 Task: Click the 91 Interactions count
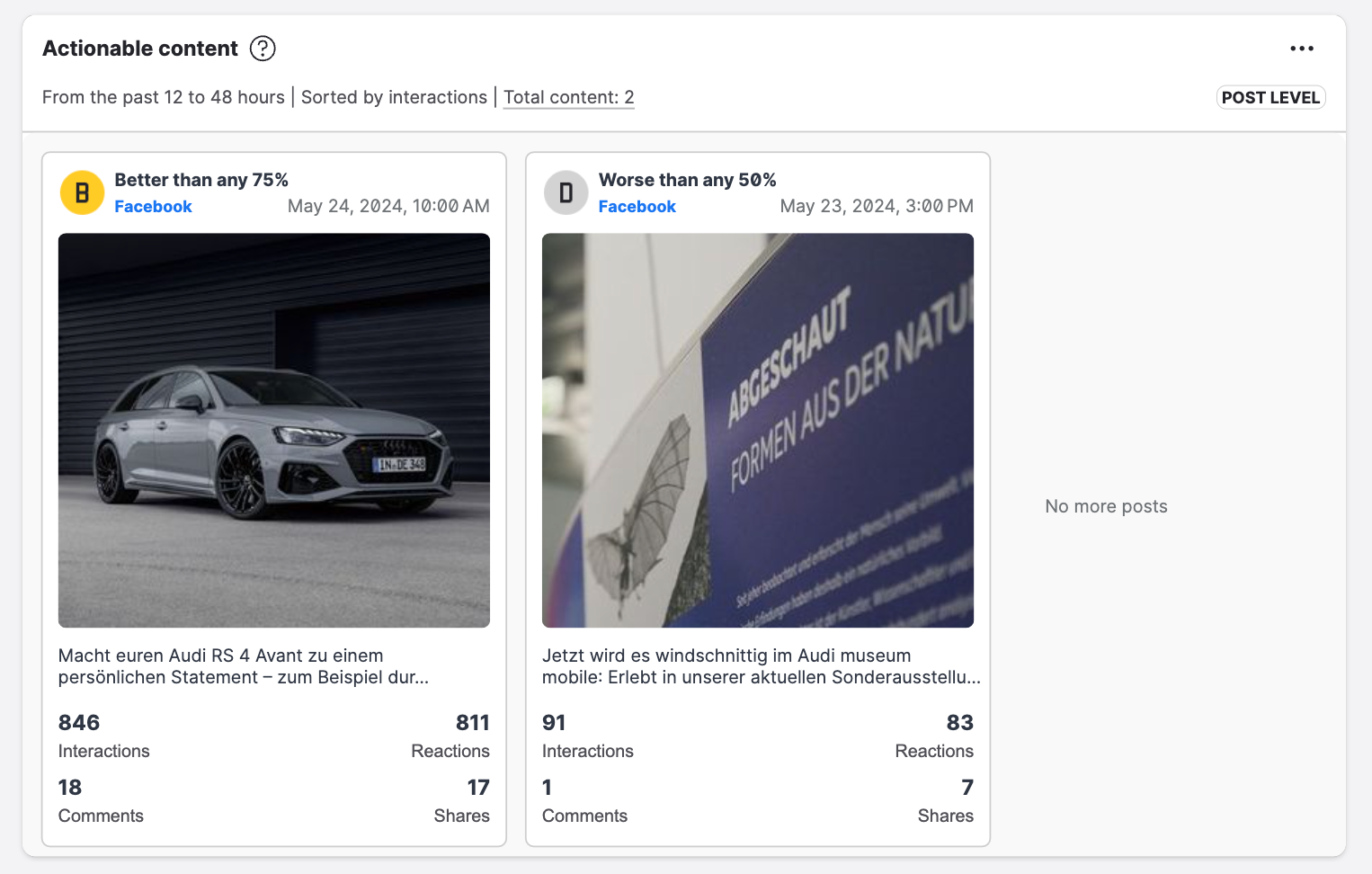(x=554, y=723)
